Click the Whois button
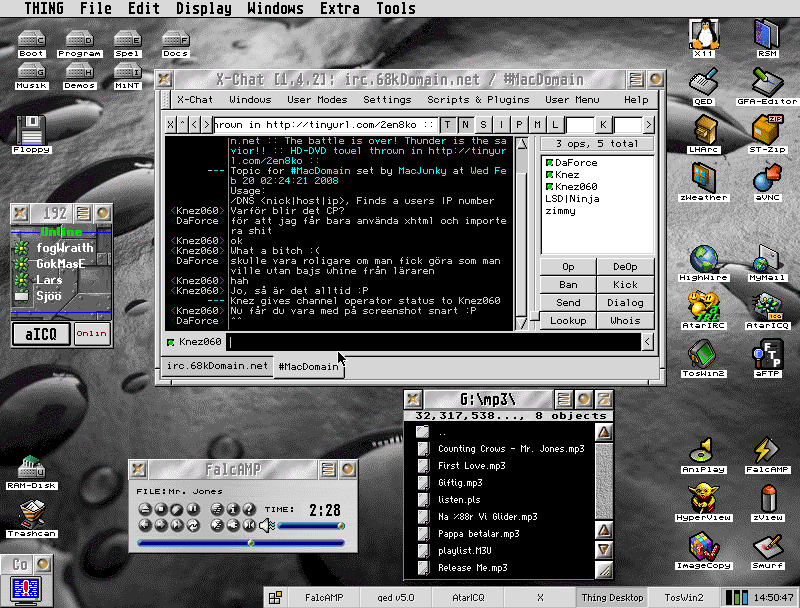The height and width of the screenshot is (608, 800). coord(625,320)
